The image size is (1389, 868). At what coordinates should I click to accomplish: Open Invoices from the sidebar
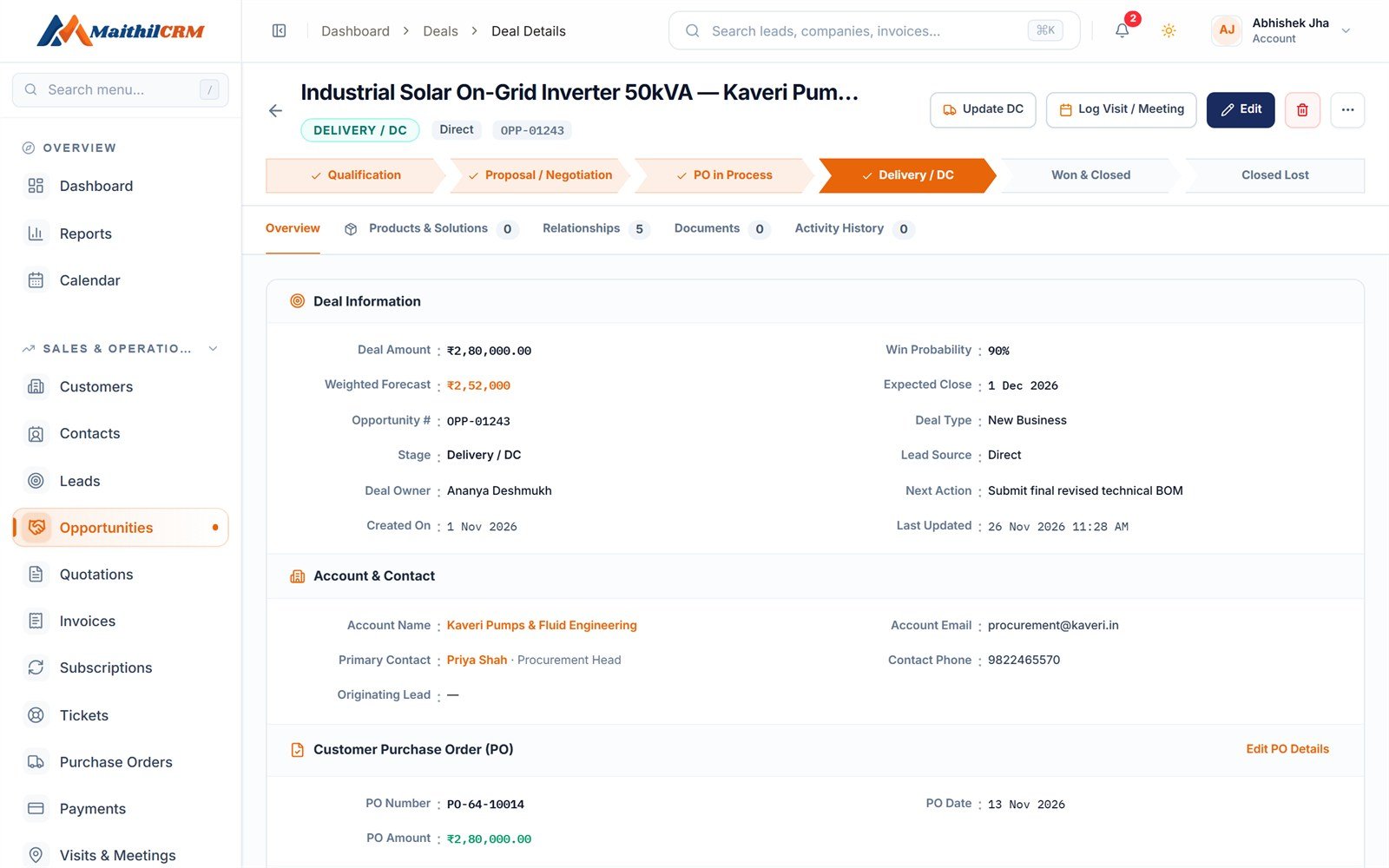[x=121, y=621]
